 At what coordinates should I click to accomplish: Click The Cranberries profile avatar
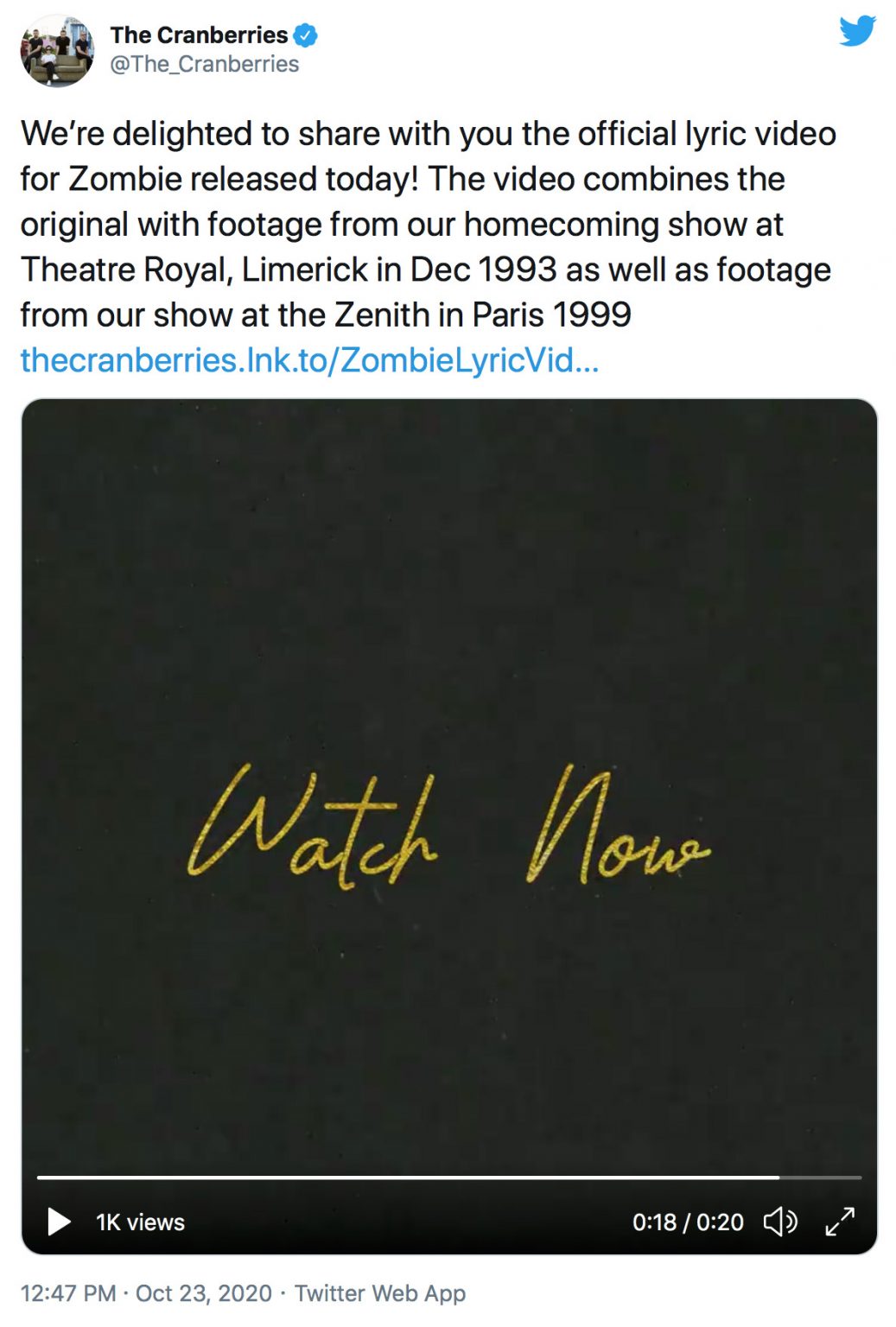point(57,50)
